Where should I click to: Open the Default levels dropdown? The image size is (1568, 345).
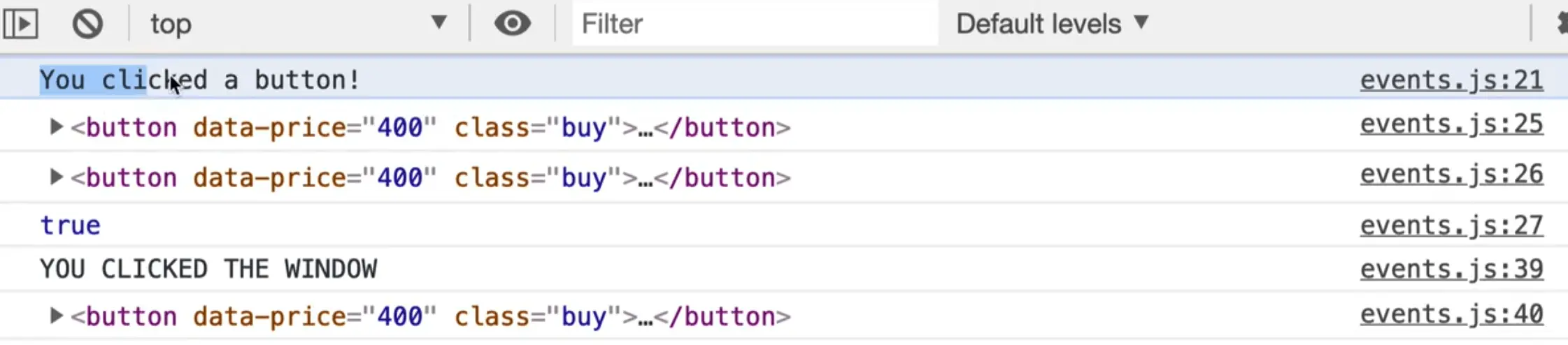pyautogui.click(x=1052, y=24)
